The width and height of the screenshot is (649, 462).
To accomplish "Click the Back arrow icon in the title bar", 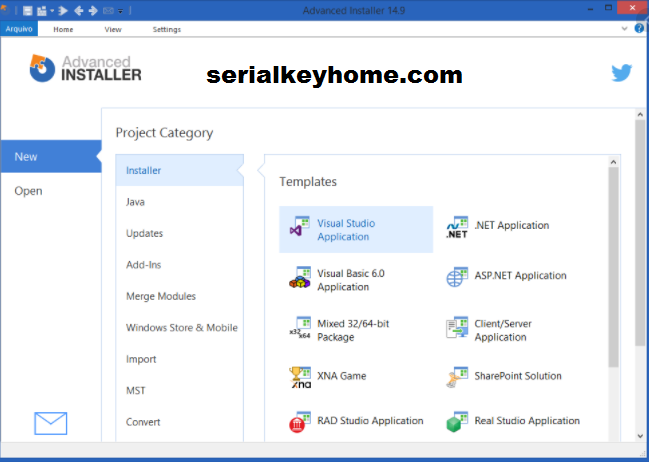I will point(78,10).
